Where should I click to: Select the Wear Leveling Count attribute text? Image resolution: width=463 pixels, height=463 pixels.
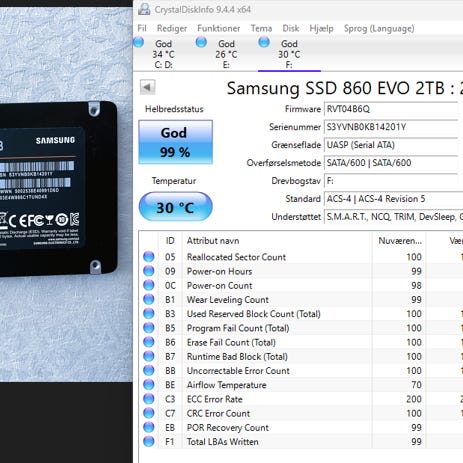pyautogui.click(x=228, y=300)
